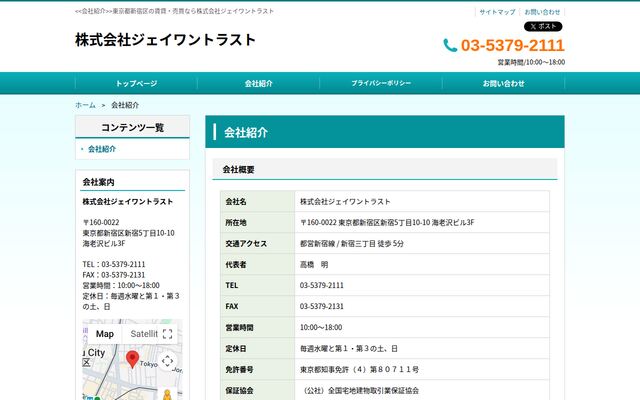Click the 会社紹介 main page heading
Screen dimensions: 640x400
coord(246,132)
